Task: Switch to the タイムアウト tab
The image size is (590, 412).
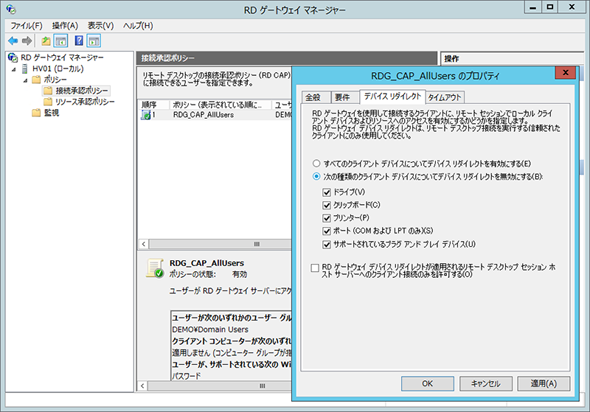Action: 444,97
